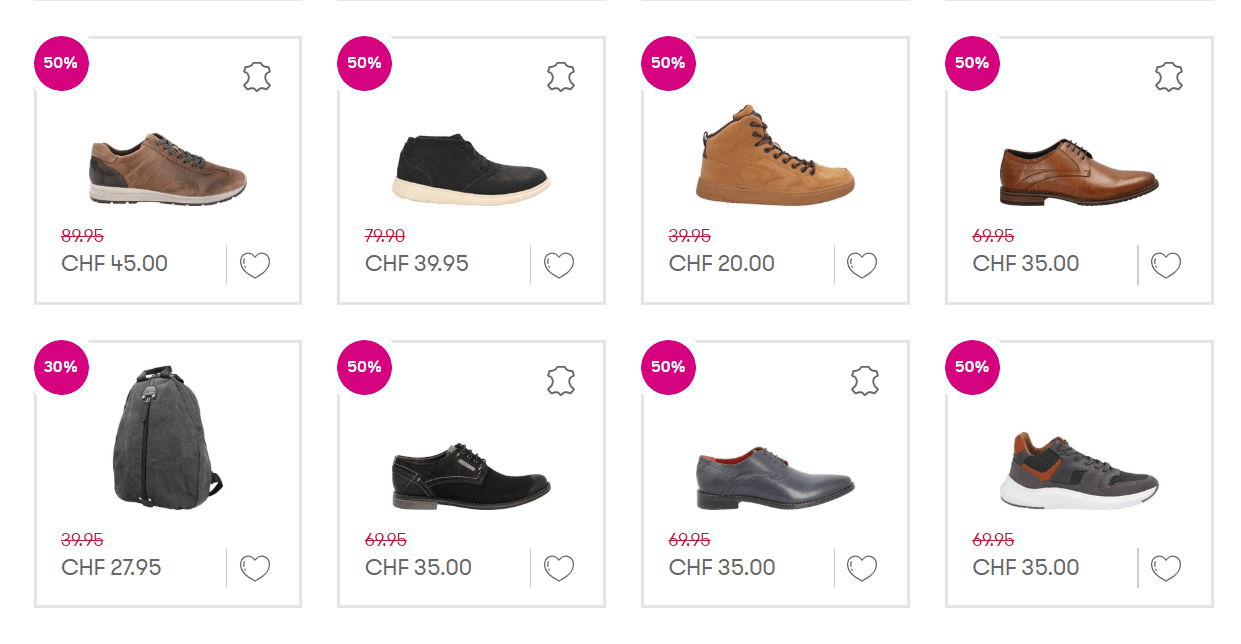Screen dimensions: 1241x644
Task: Save the grey backpack to favorites
Action: coord(255,569)
